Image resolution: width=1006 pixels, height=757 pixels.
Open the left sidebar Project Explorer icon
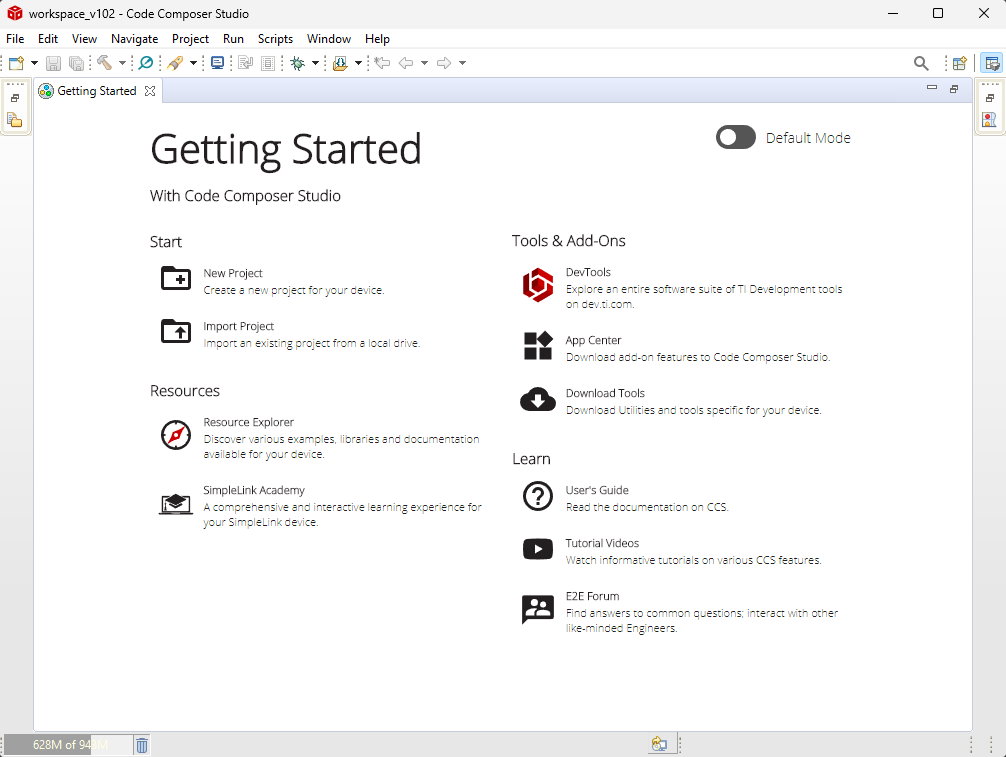pyautogui.click(x=15, y=120)
